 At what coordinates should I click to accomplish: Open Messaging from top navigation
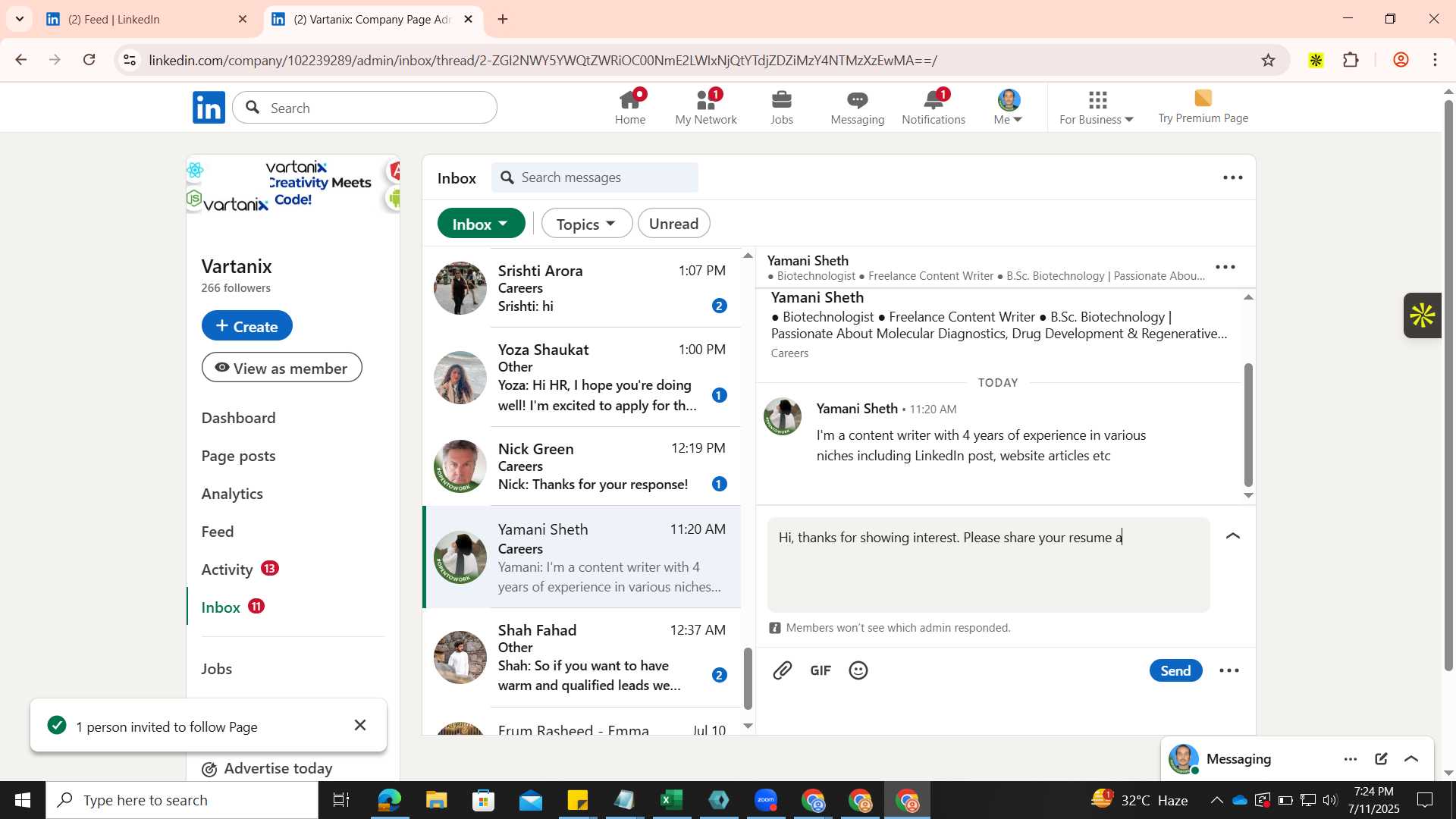pyautogui.click(x=858, y=108)
